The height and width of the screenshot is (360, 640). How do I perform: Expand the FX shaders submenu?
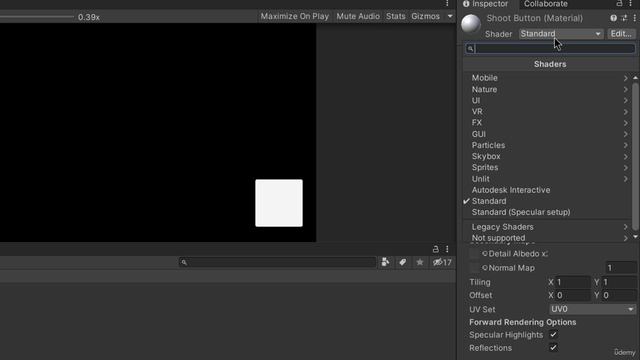(x=549, y=123)
